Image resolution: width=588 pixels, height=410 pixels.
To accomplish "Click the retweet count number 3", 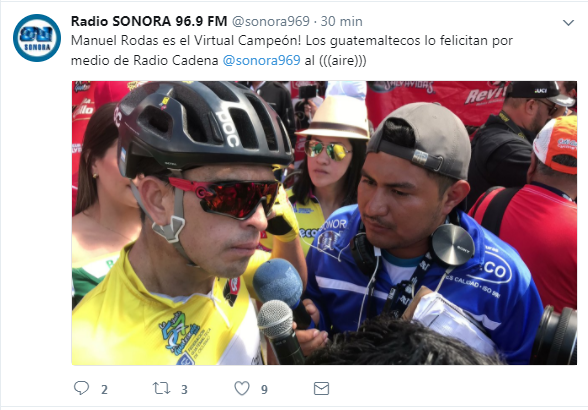I will (x=184, y=390).
